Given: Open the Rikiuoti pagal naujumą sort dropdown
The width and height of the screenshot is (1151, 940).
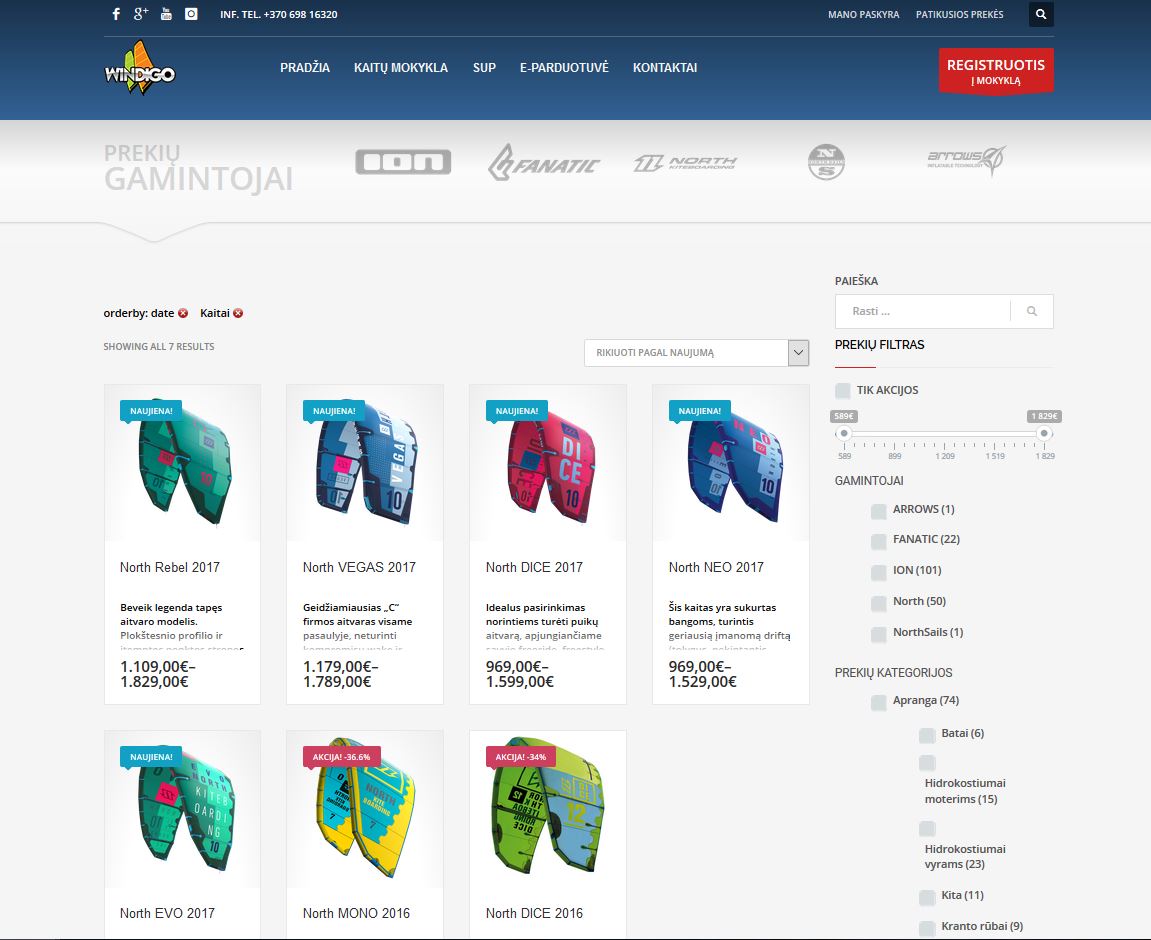Looking at the screenshot, I should (696, 353).
